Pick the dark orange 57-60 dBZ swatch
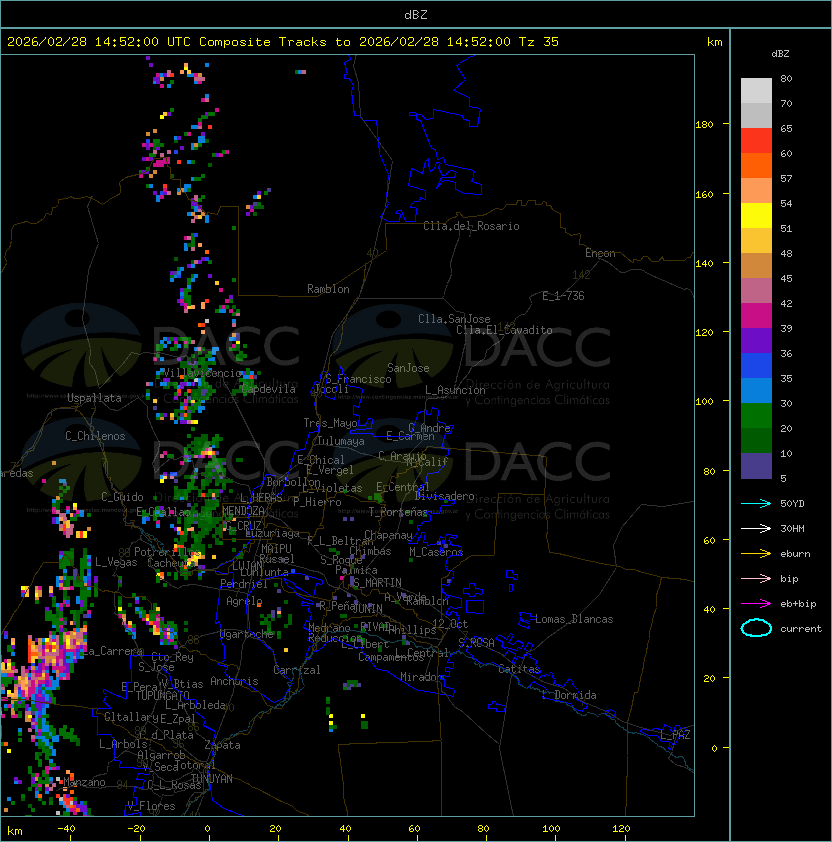The width and height of the screenshot is (832, 842). (x=756, y=165)
